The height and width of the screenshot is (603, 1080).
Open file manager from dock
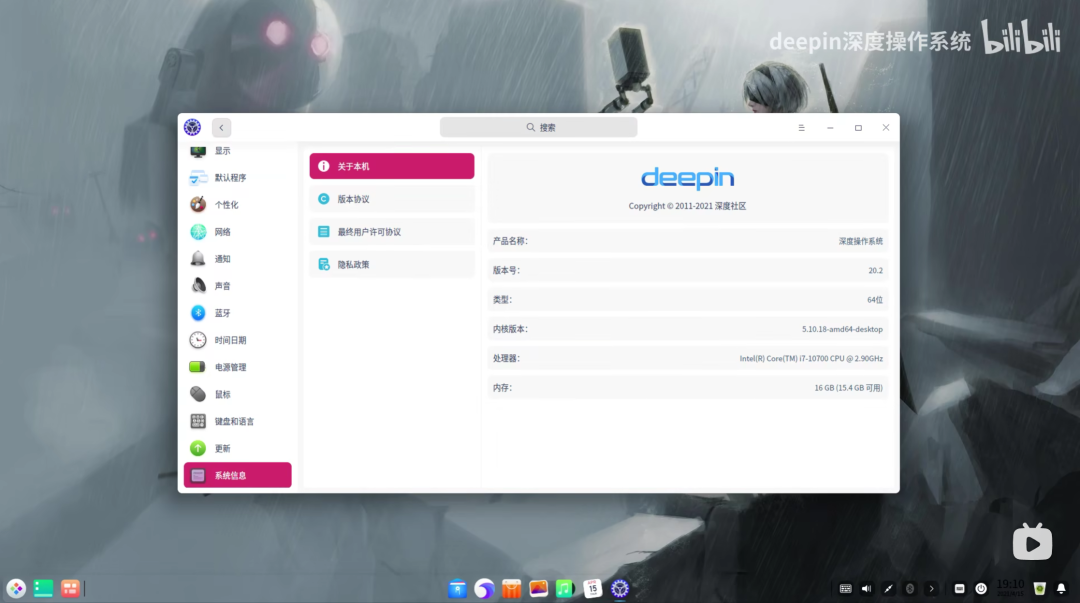[x=457, y=589]
